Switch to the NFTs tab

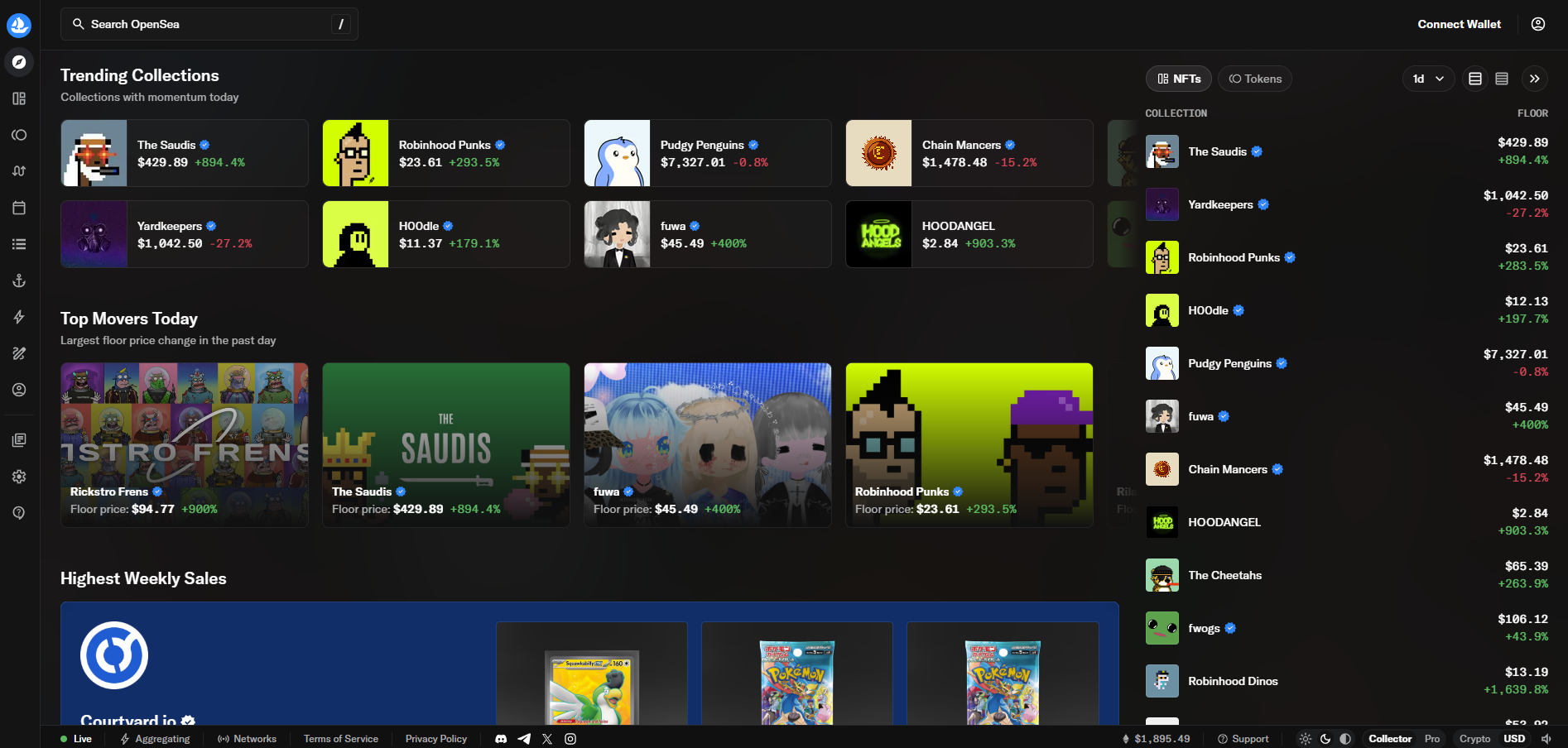[x=1179, y=79]
